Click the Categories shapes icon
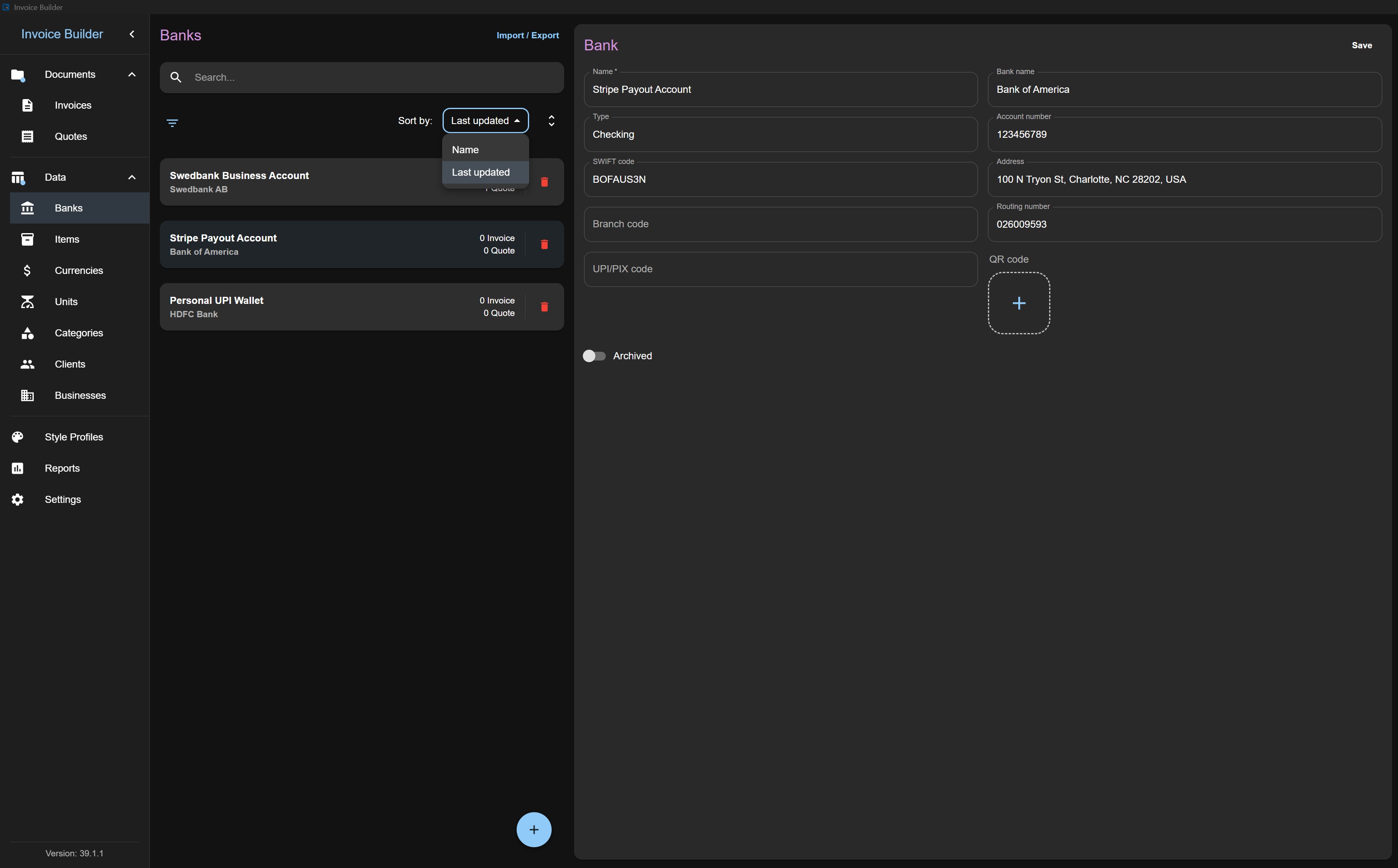This screenshot has height=868, width=1398. point(27,333)
